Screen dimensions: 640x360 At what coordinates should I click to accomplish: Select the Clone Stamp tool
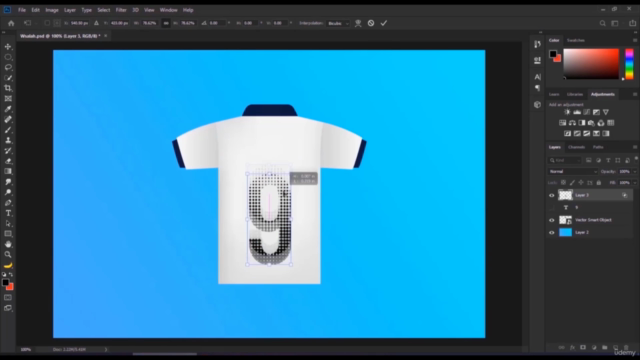[8, 140]
